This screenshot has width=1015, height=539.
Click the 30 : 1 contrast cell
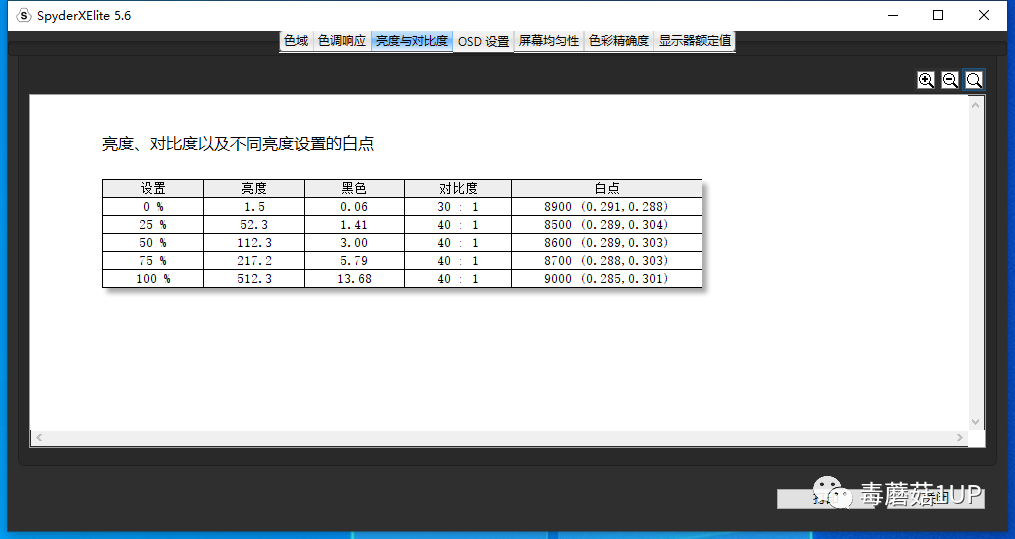click(x=458, y=206)
